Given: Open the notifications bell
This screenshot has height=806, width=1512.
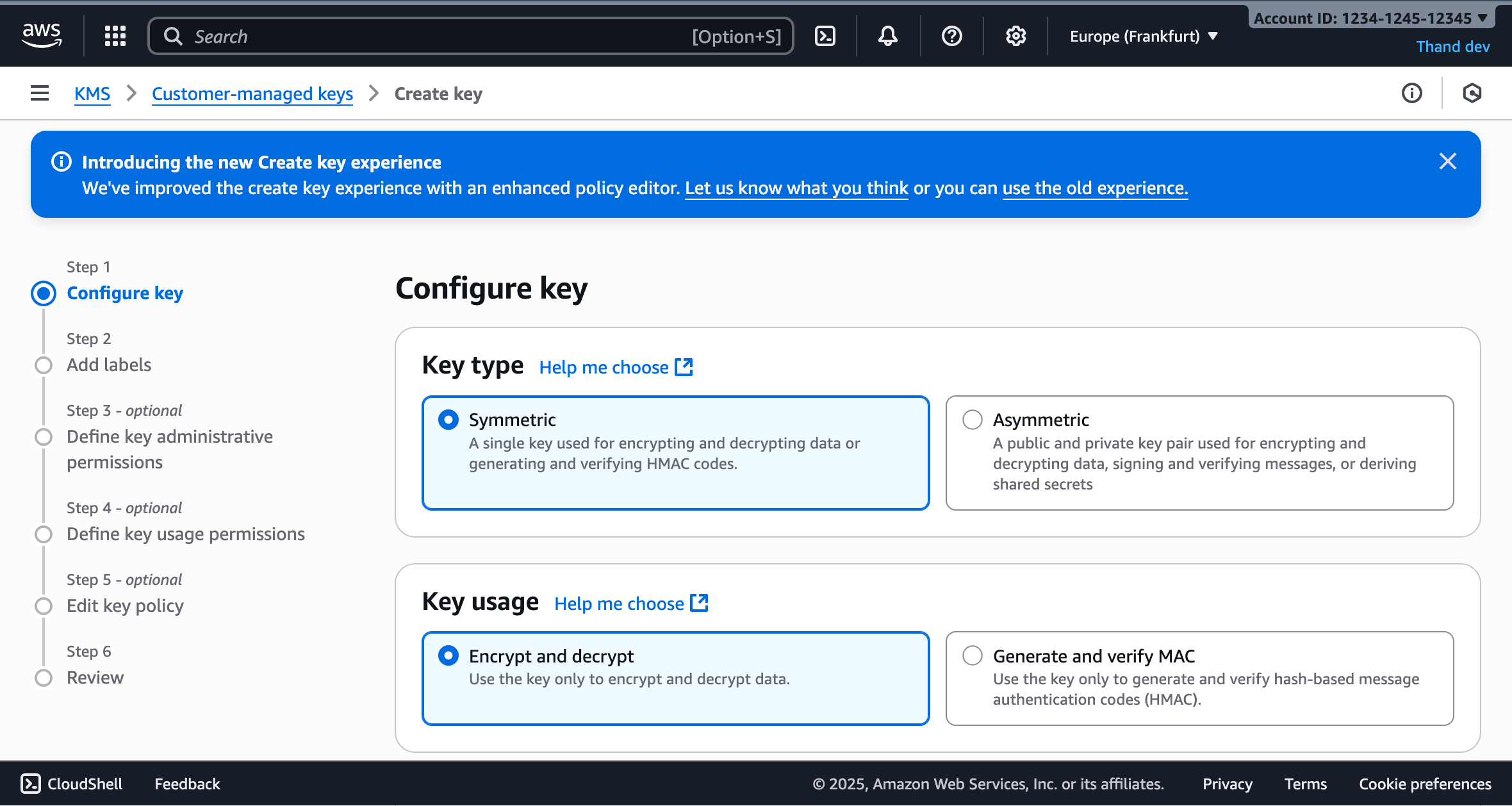Looking at the screenshot, I should pos(889,36).
